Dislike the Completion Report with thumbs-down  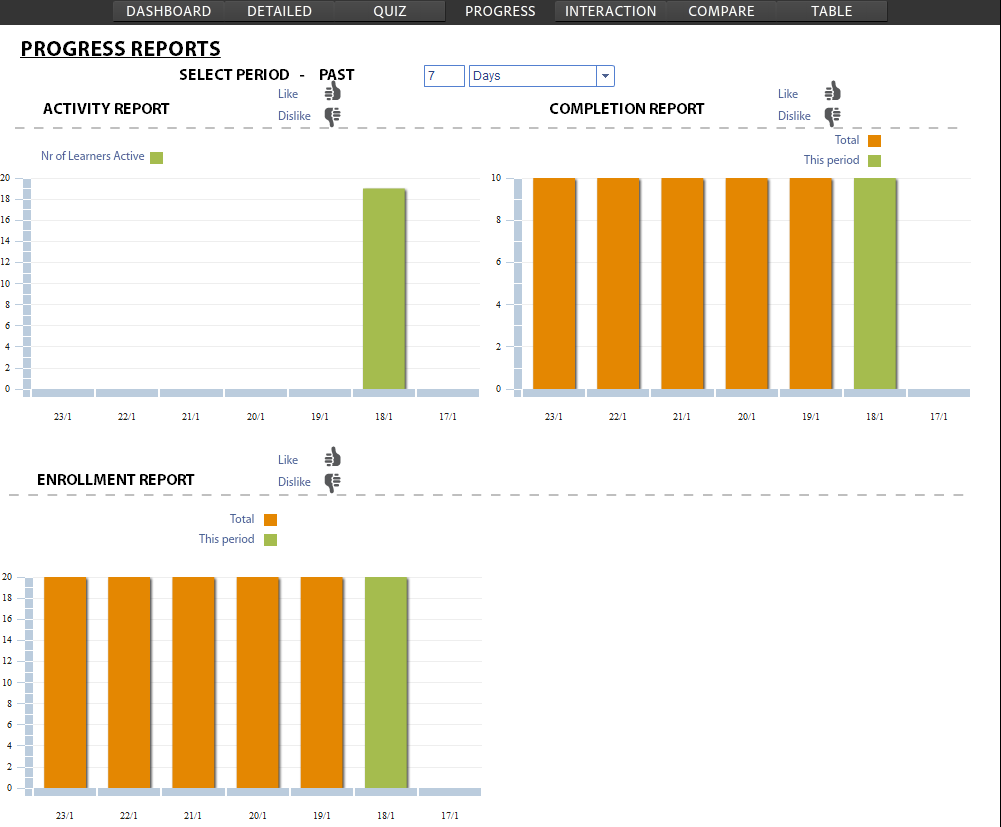833,115
